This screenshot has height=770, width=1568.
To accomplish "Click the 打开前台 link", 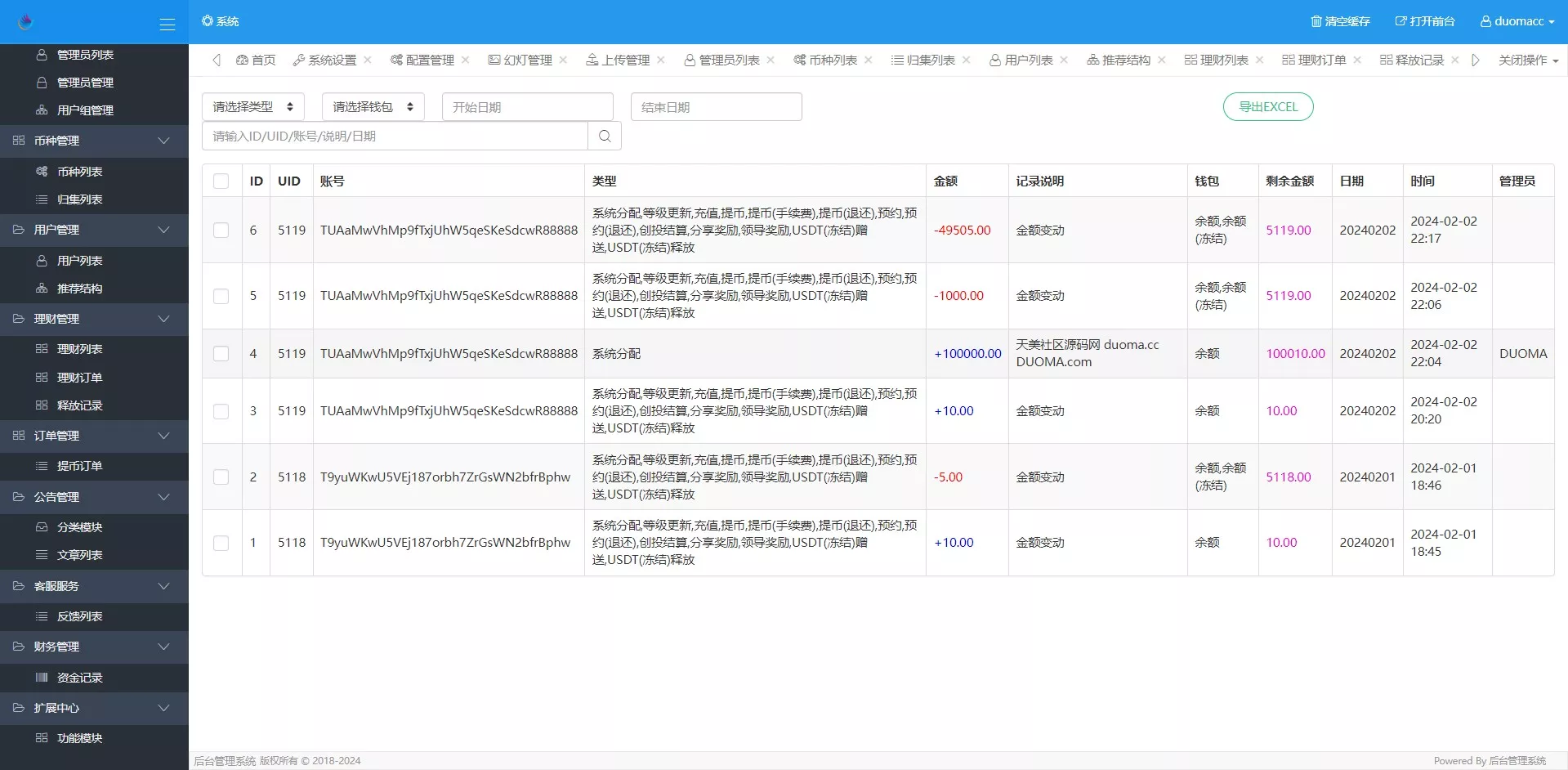I will coord(1424,21).
